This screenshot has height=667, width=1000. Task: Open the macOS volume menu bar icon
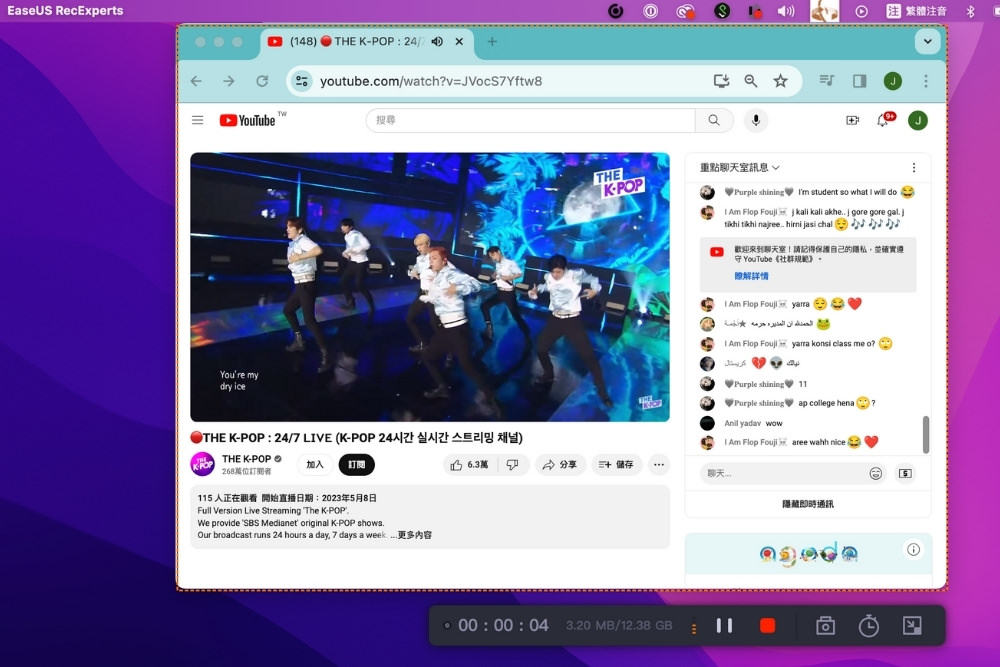tap(786, 11)
